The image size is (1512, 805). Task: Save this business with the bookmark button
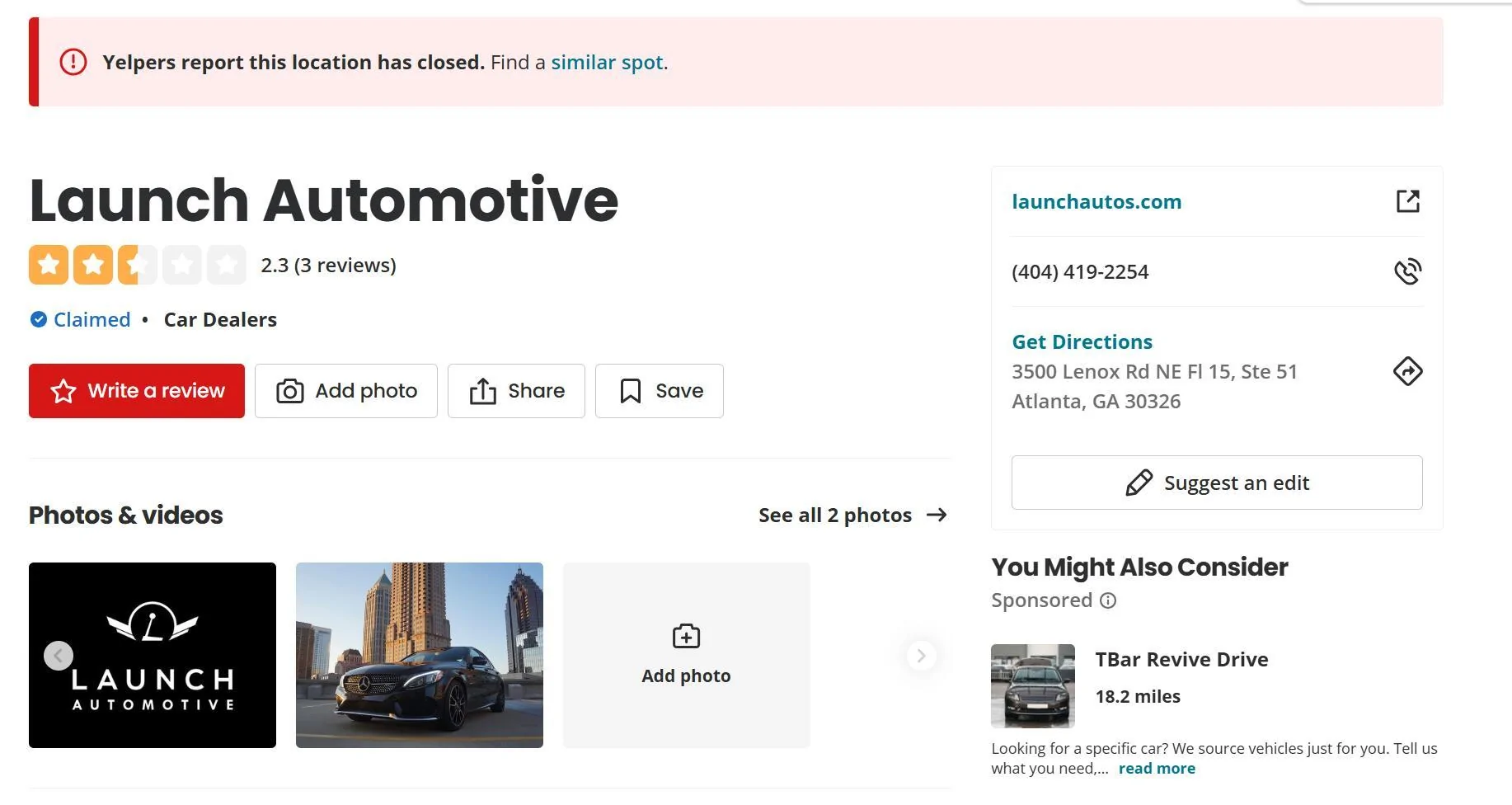tap(660, 391)
